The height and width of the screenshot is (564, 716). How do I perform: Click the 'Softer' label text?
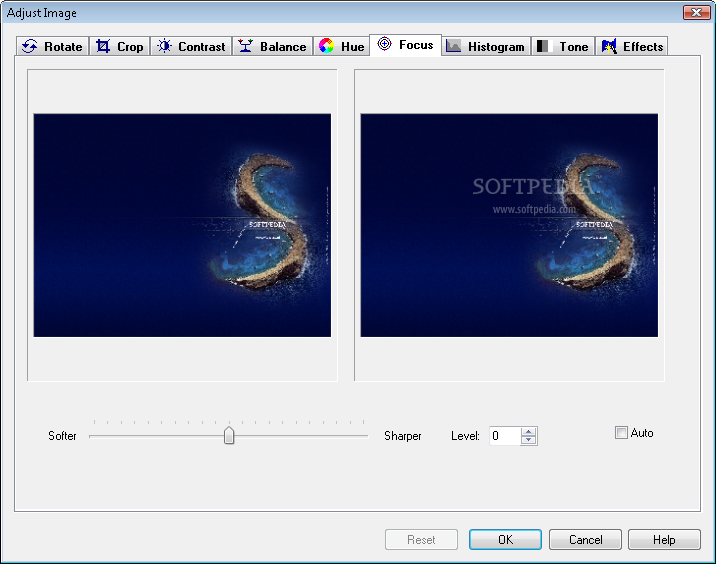[x=62, y=436]
